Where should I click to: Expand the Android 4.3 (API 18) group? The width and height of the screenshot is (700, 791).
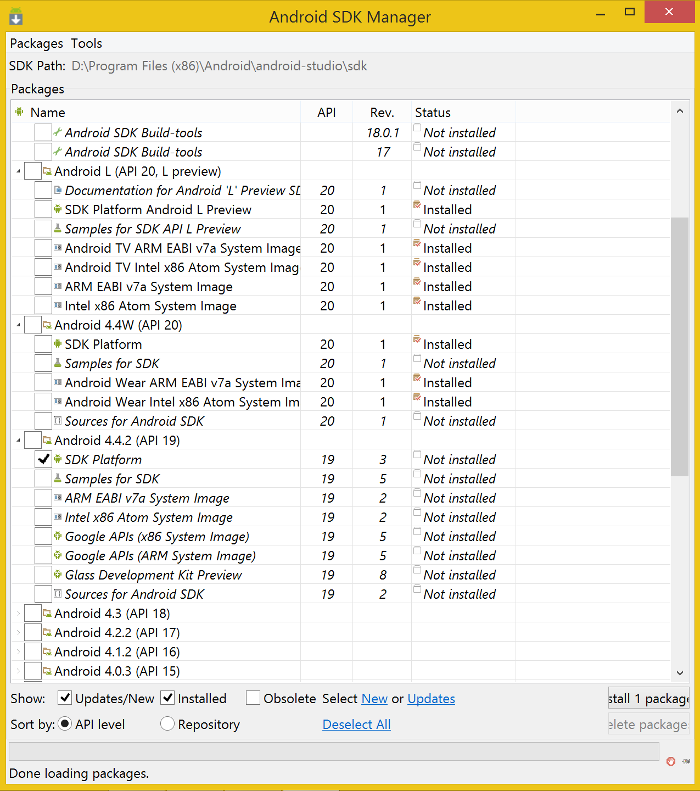(19, 613)
